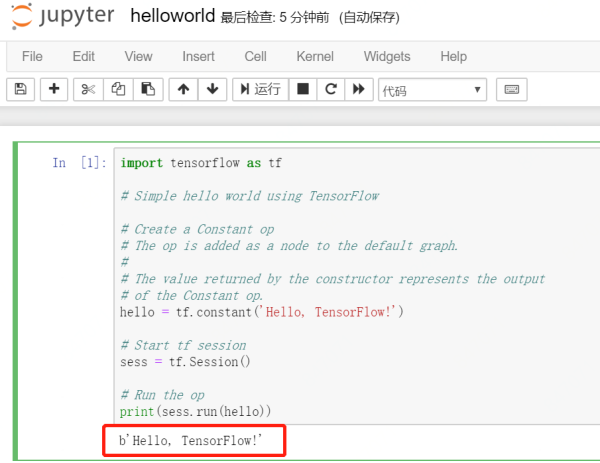
Task: Insert a new cell with plus icon
Action: [x=53, y=90]
